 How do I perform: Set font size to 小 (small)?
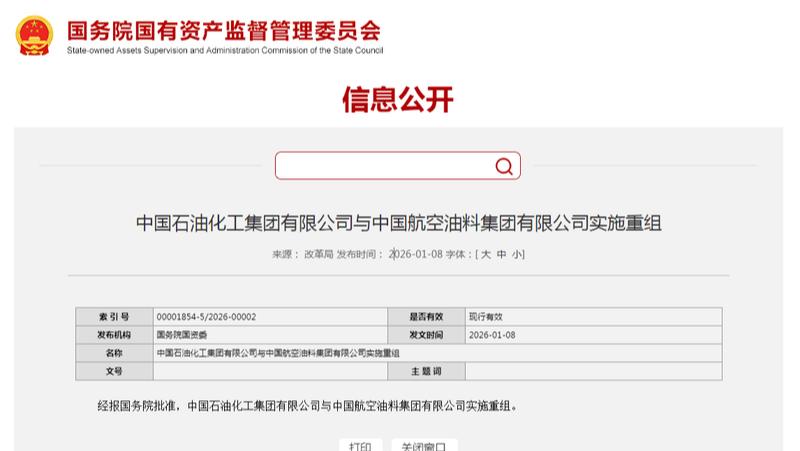[516, 255]
